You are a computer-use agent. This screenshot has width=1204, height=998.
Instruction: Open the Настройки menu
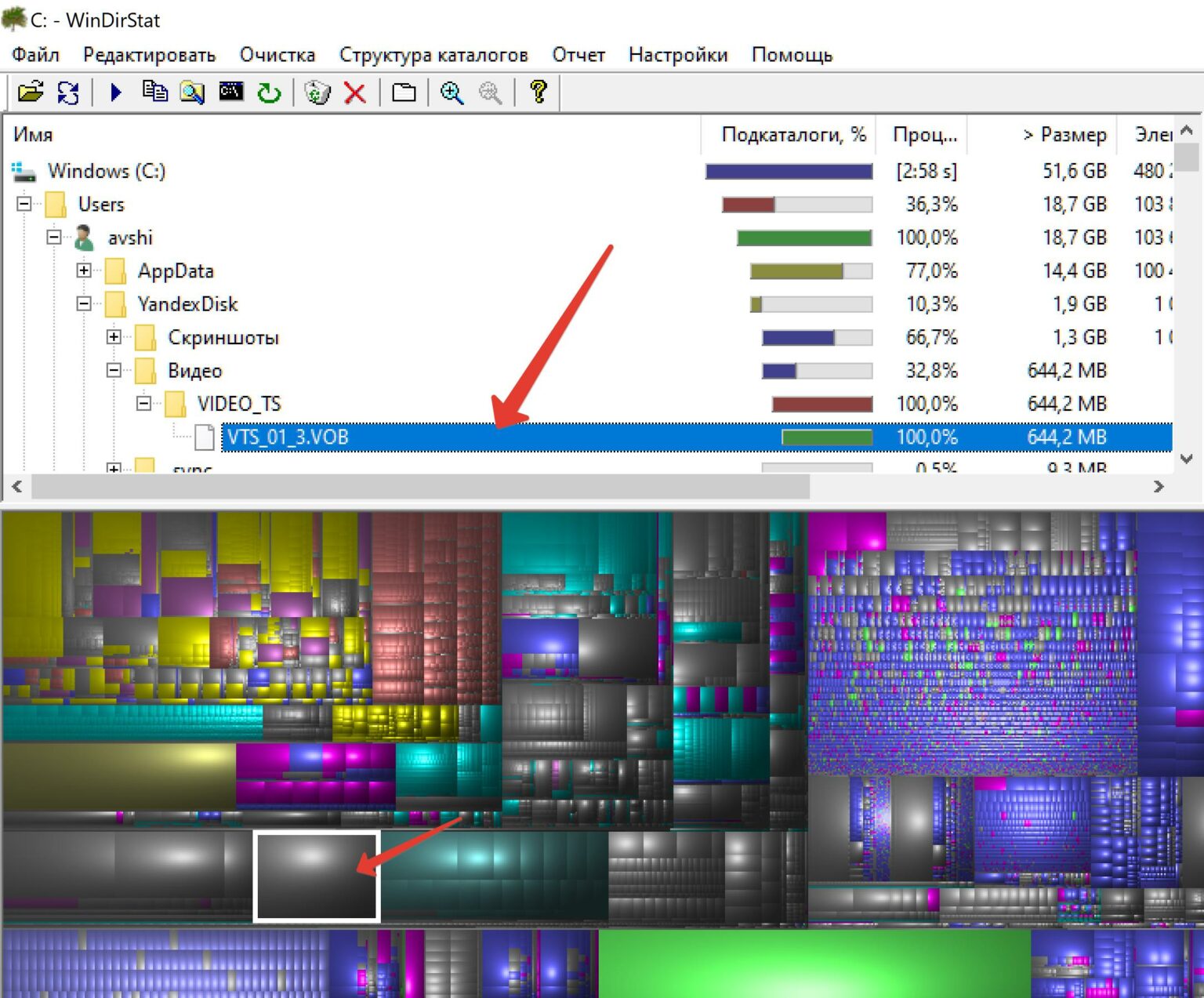click(678, 55)
